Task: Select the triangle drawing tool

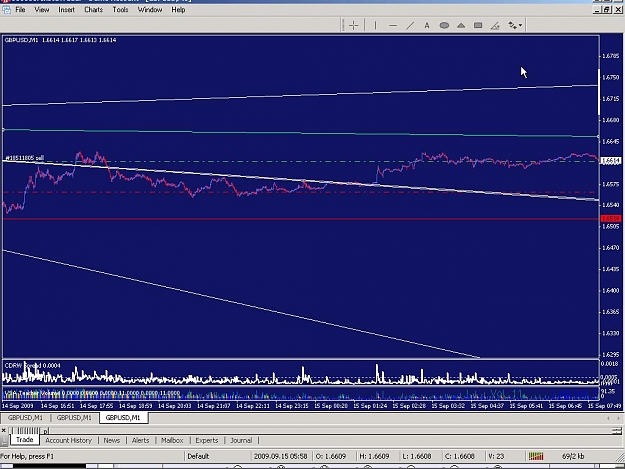Action: (x=461, y=26)
